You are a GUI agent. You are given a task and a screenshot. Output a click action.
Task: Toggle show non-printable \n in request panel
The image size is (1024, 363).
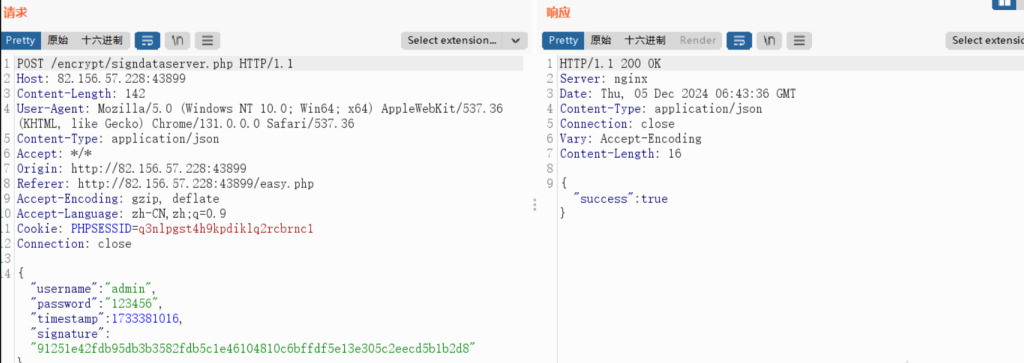tap(177, 40)
